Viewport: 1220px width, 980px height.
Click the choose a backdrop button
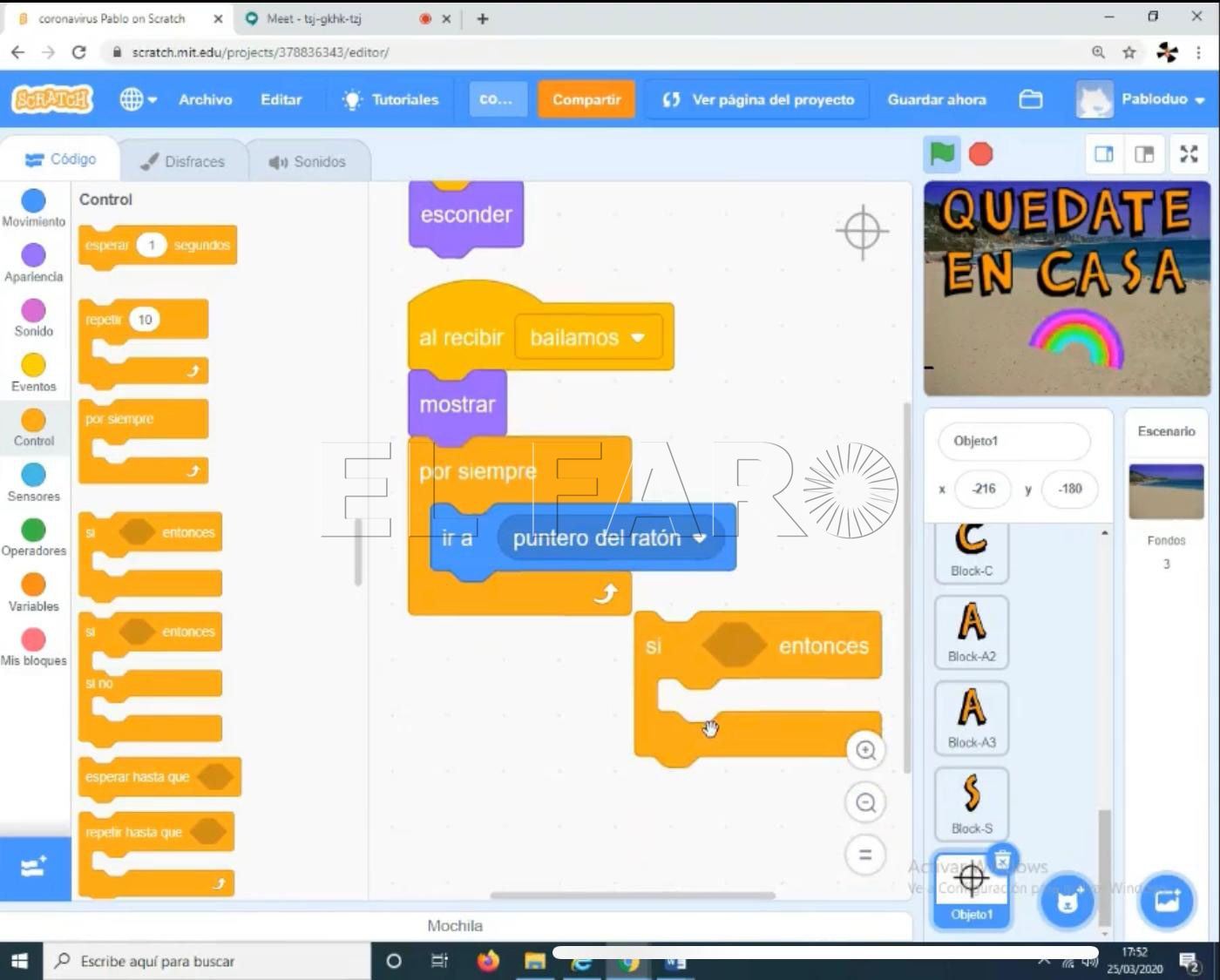[1167, 902]
